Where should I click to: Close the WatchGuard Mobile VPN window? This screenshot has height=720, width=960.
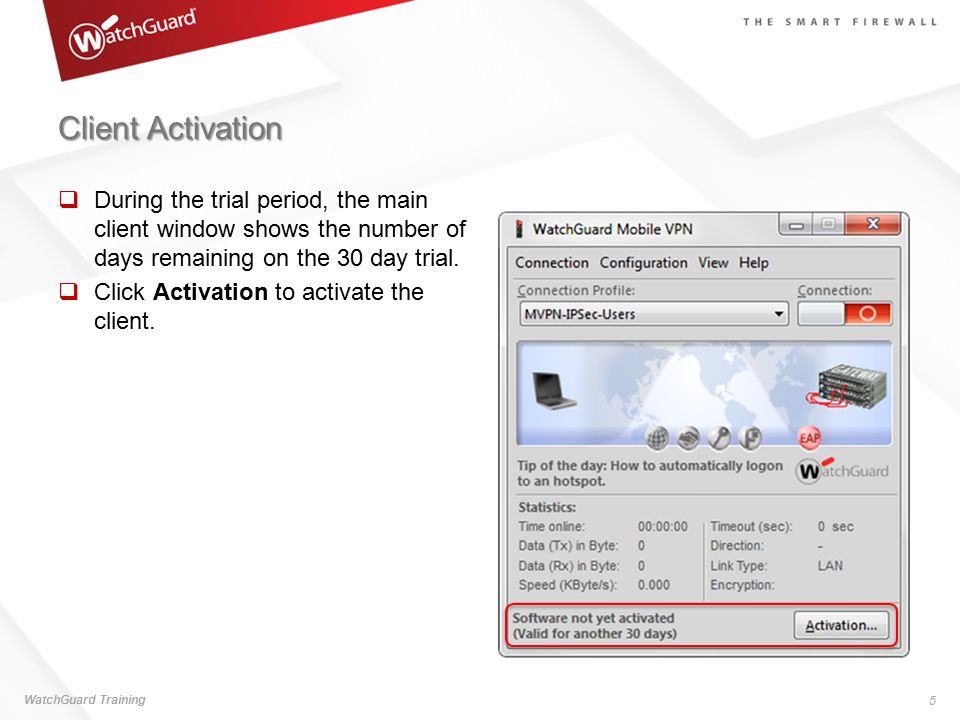872,225
